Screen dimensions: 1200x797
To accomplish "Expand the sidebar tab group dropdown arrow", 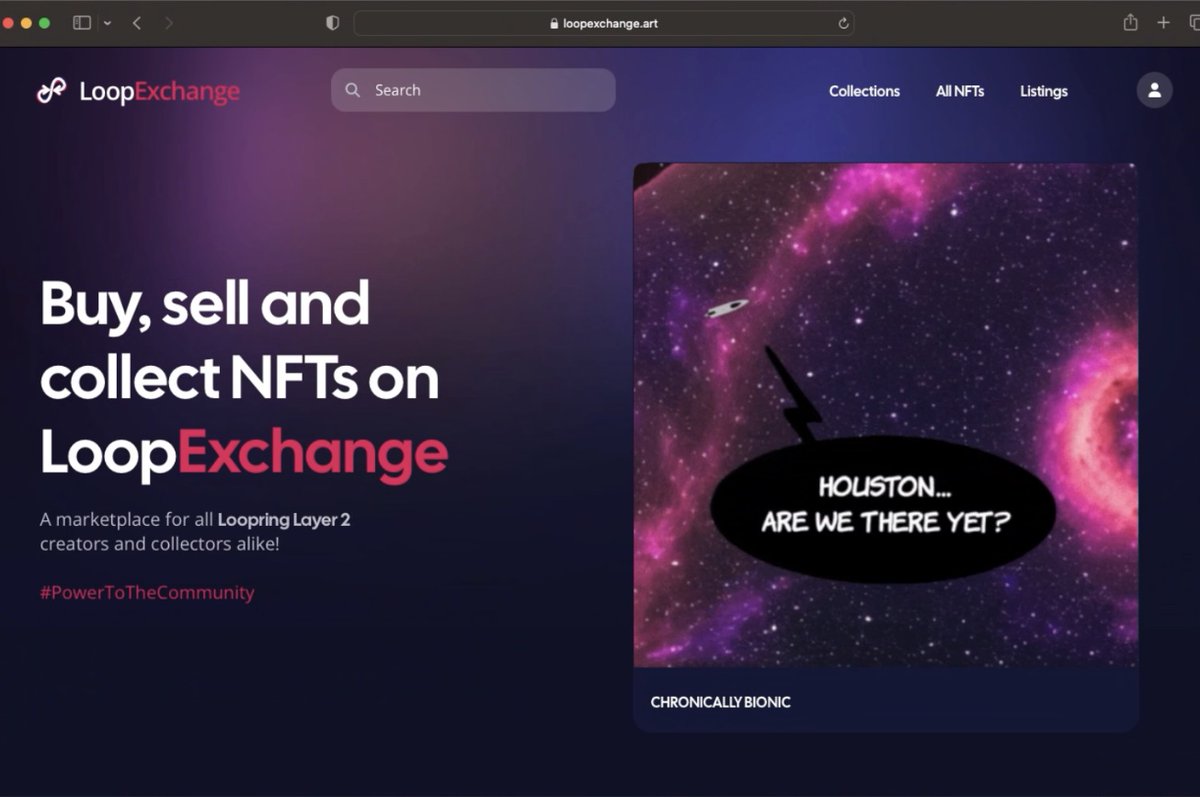I will click(107, 23).
